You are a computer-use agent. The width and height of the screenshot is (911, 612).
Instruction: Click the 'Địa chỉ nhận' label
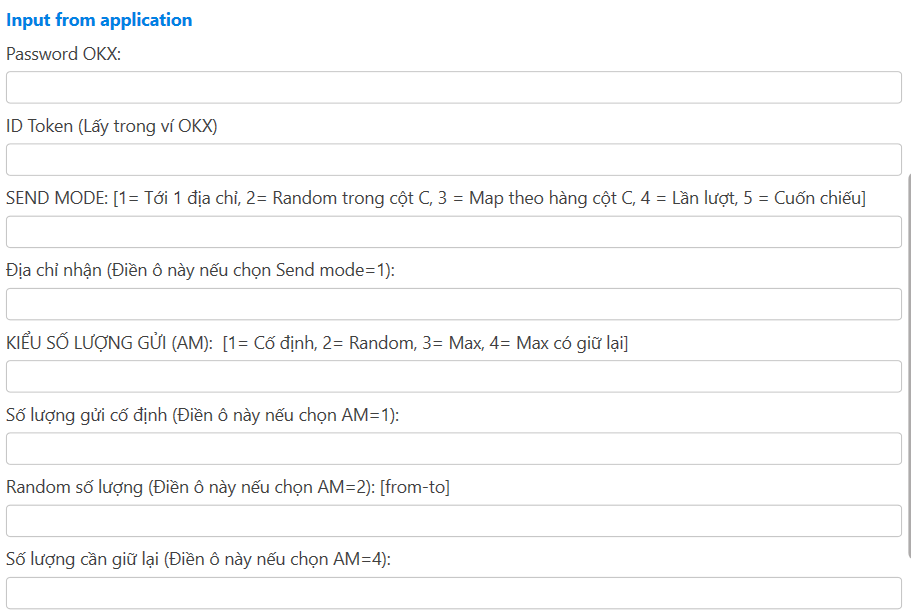(x=54, y=270)
